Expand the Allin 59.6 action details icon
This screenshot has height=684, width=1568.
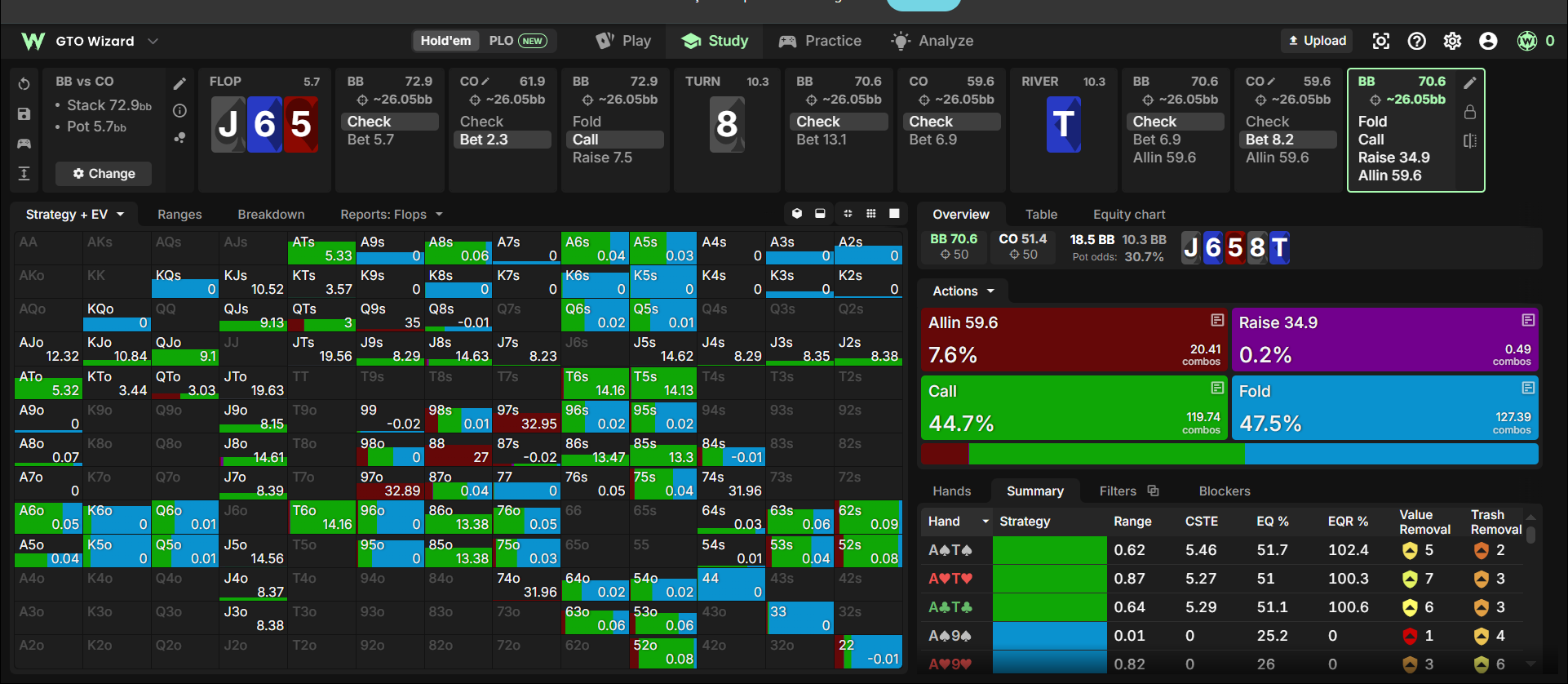point(1217,320)
